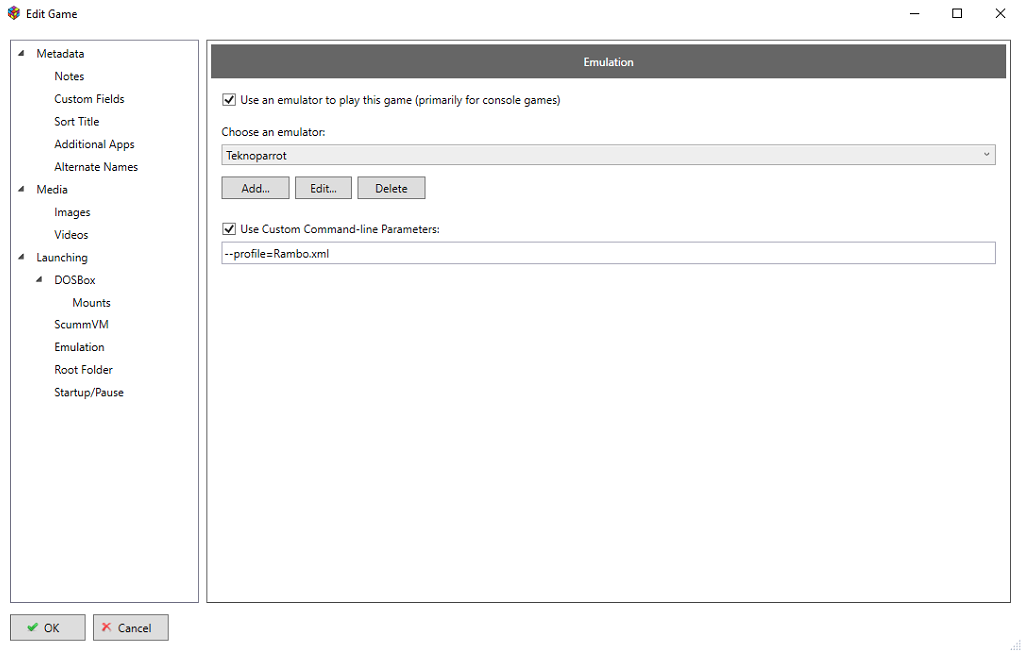Screen dimensions: 1022x652
Task: Select Metadata in the sidebar tree
Action: 60,53
